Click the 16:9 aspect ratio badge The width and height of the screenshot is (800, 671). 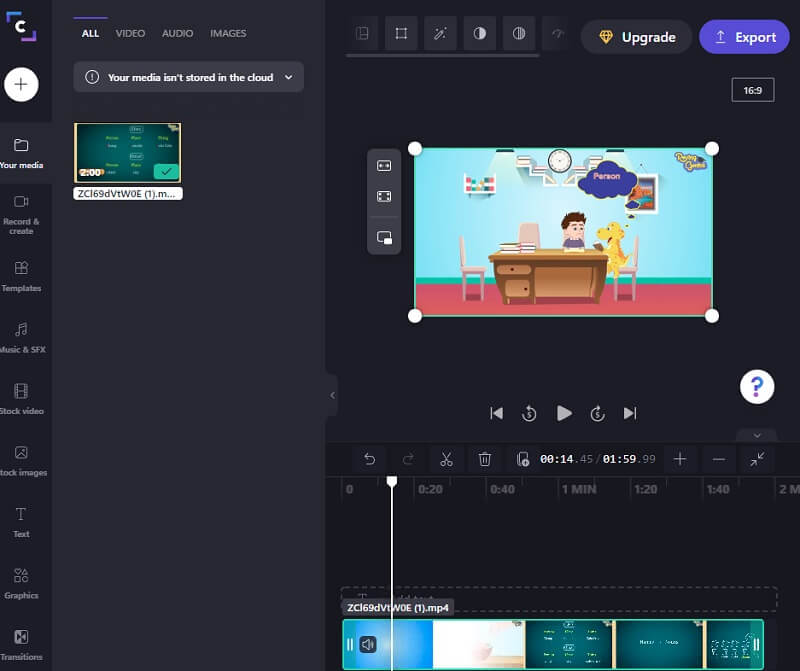click(752, 89)
